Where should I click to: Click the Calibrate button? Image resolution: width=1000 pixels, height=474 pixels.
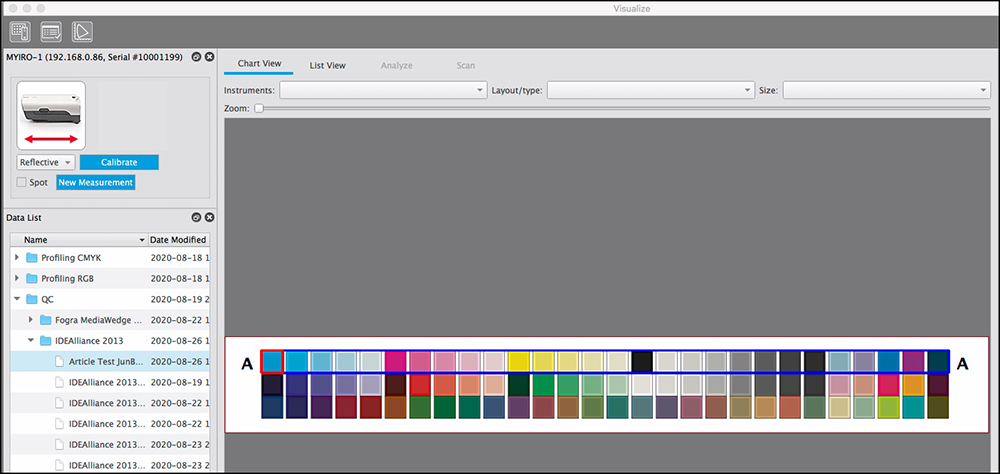click(119, 162)
